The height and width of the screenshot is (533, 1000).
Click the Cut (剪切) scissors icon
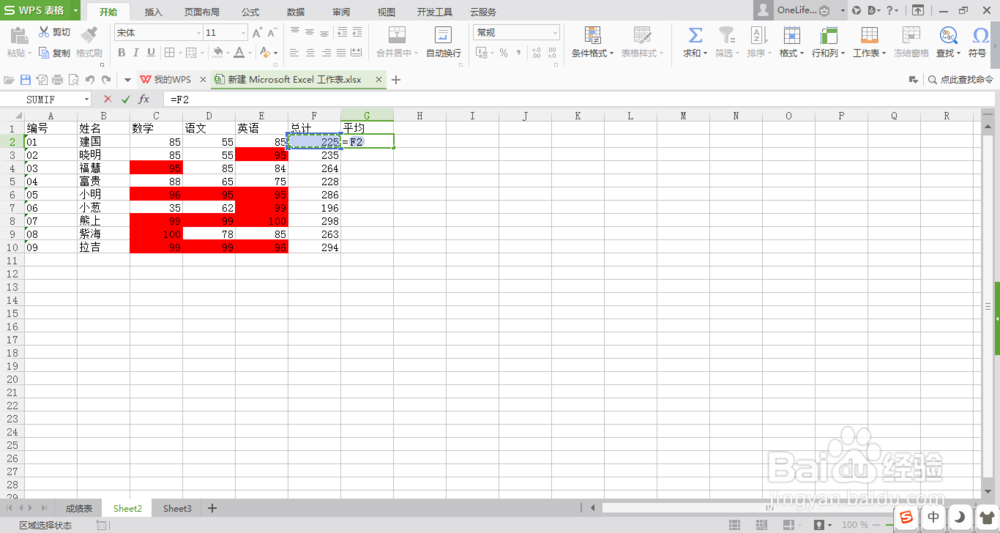(44, 32)
